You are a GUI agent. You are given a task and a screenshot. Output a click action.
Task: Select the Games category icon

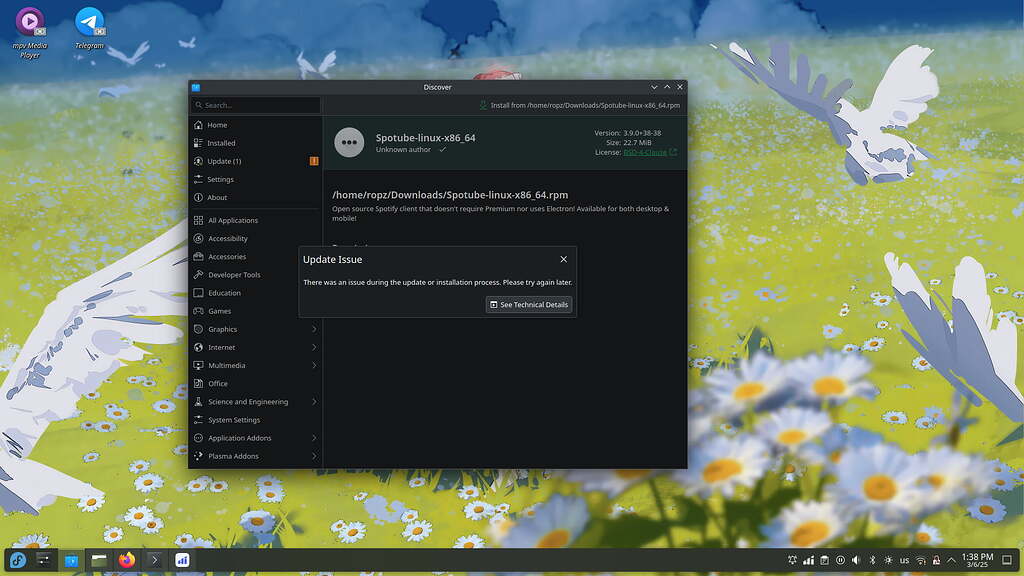200,311
